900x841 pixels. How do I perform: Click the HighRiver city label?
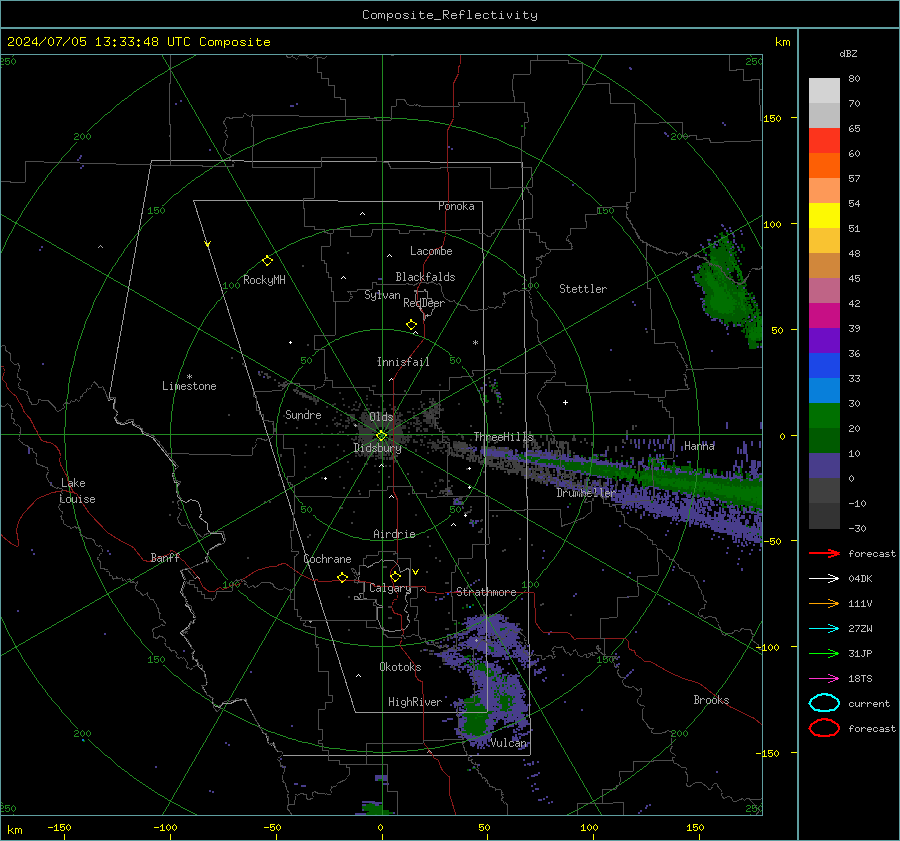click(415, 702)
